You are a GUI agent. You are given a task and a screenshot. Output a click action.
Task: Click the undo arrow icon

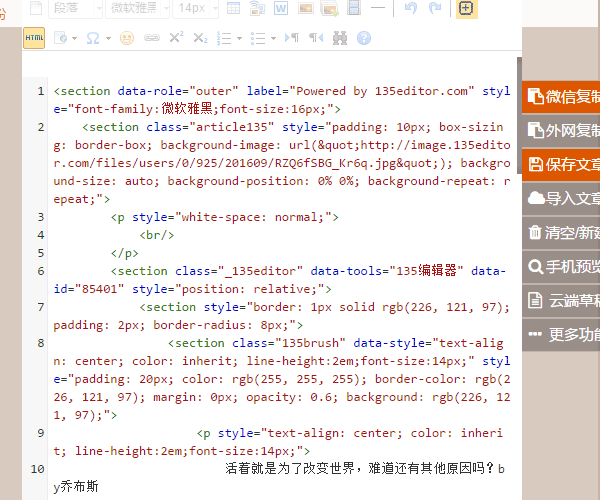tap(411, 9)
